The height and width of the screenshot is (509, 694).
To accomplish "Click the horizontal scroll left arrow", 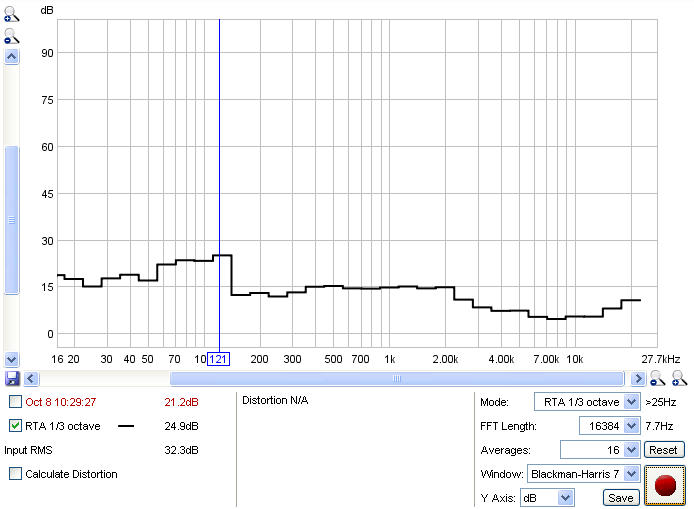I will click(31, 378).
